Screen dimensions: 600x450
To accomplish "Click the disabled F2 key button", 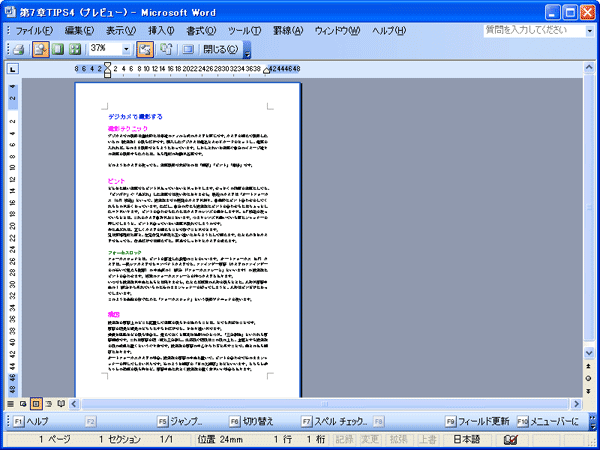I will click(x=91, y=422).
